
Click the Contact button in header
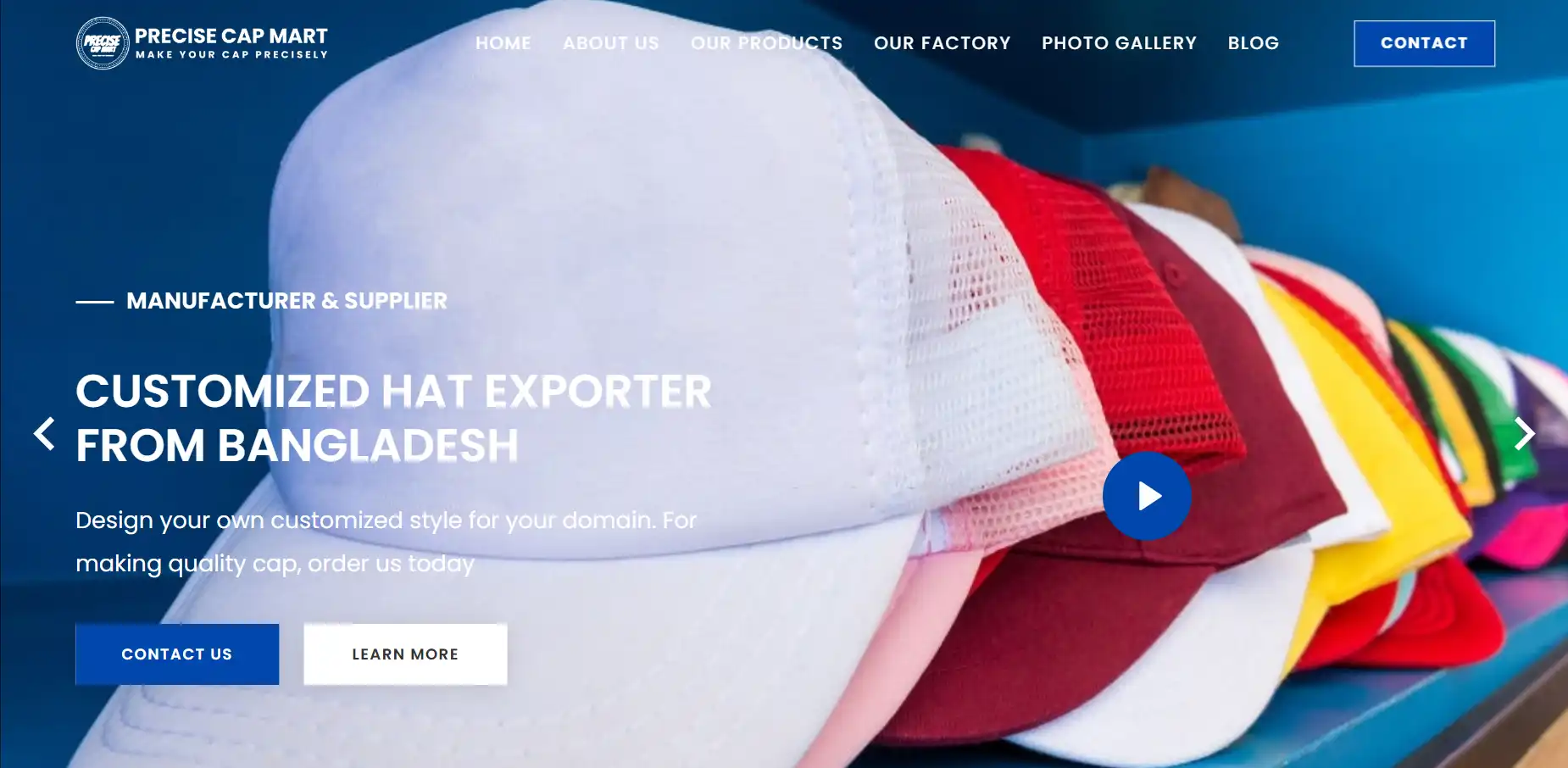point(1424,43)
